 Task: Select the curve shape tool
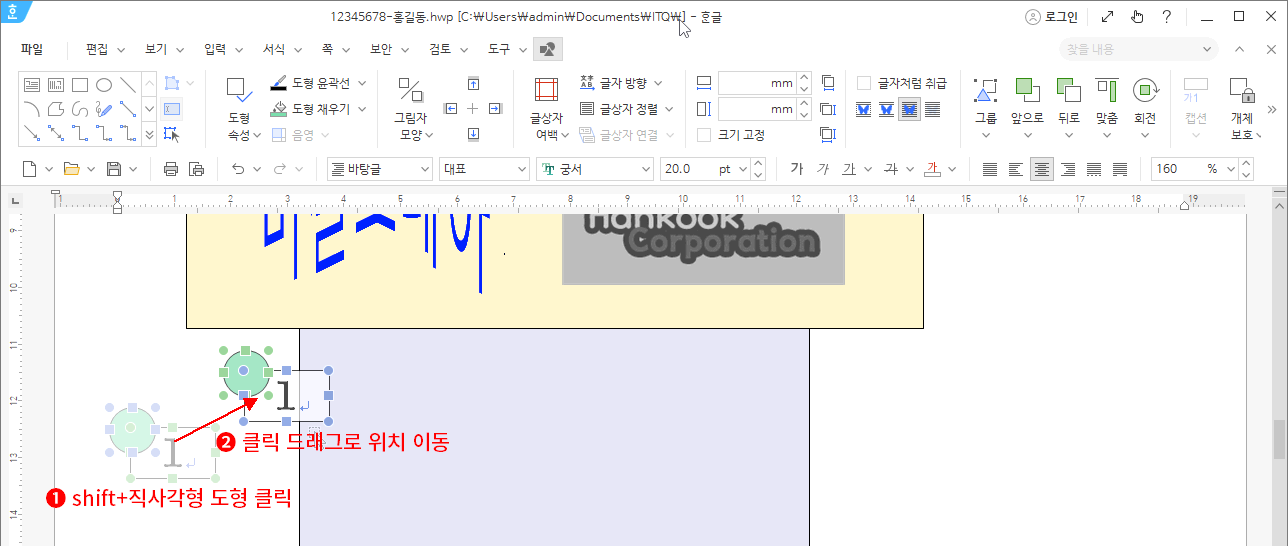tap(80, 108)
